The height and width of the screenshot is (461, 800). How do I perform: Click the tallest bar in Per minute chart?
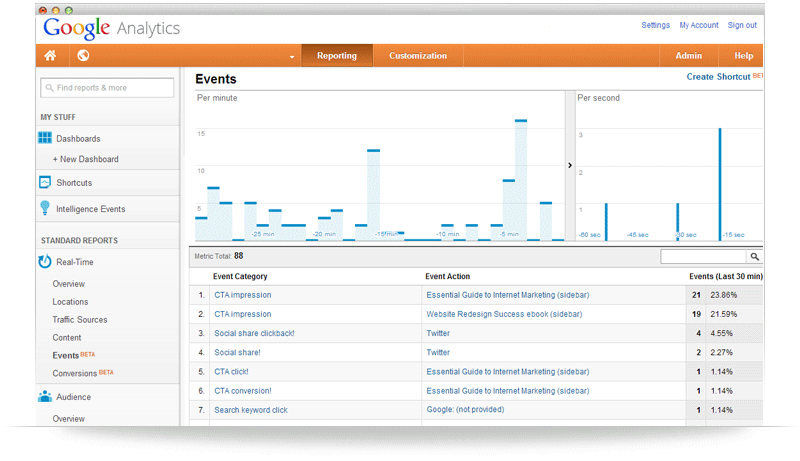coord(520,180)
